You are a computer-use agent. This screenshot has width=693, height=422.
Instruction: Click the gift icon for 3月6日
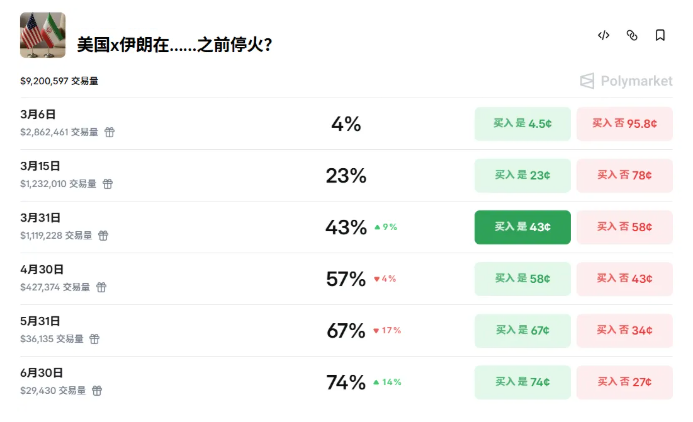pyautogui.click(x=110, y=132)
